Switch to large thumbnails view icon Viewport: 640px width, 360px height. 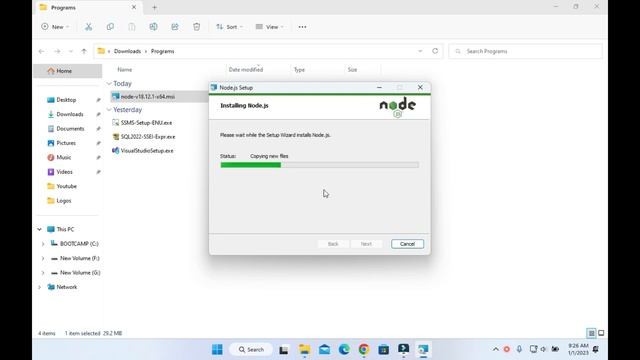601,333
